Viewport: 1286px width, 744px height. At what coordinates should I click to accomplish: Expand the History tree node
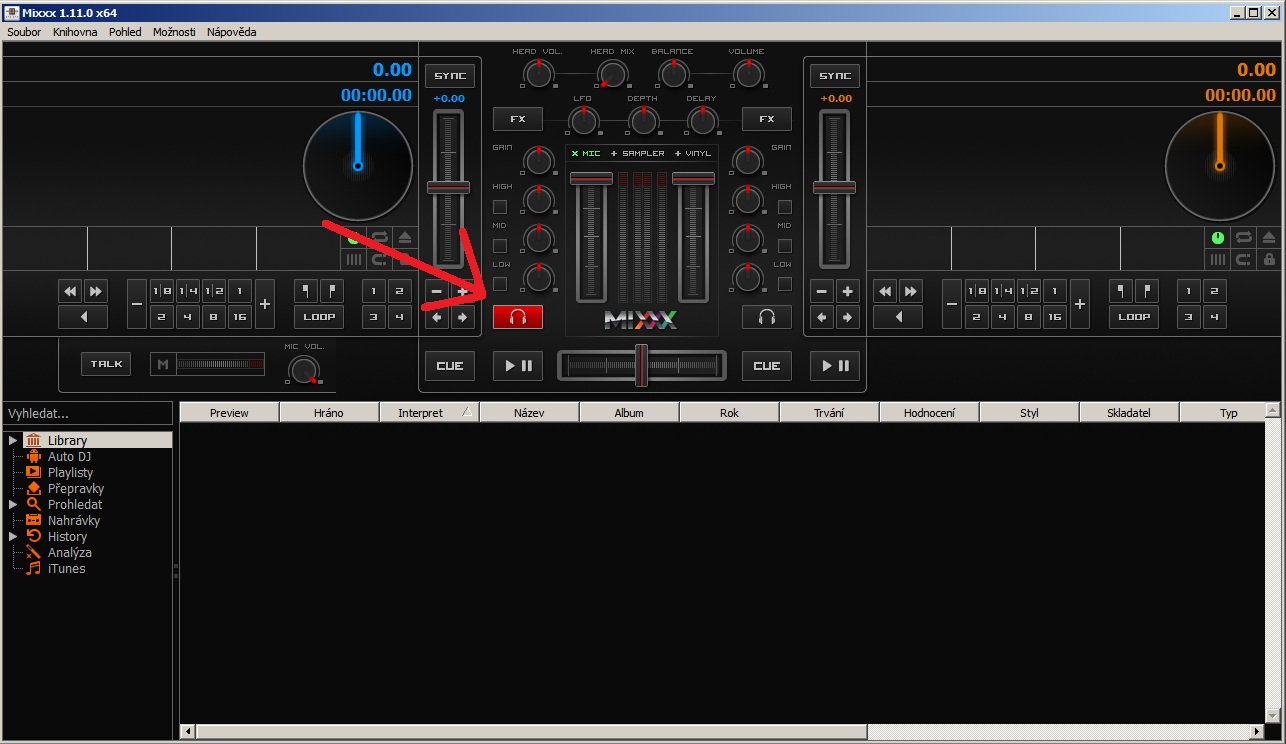[13, 536]
